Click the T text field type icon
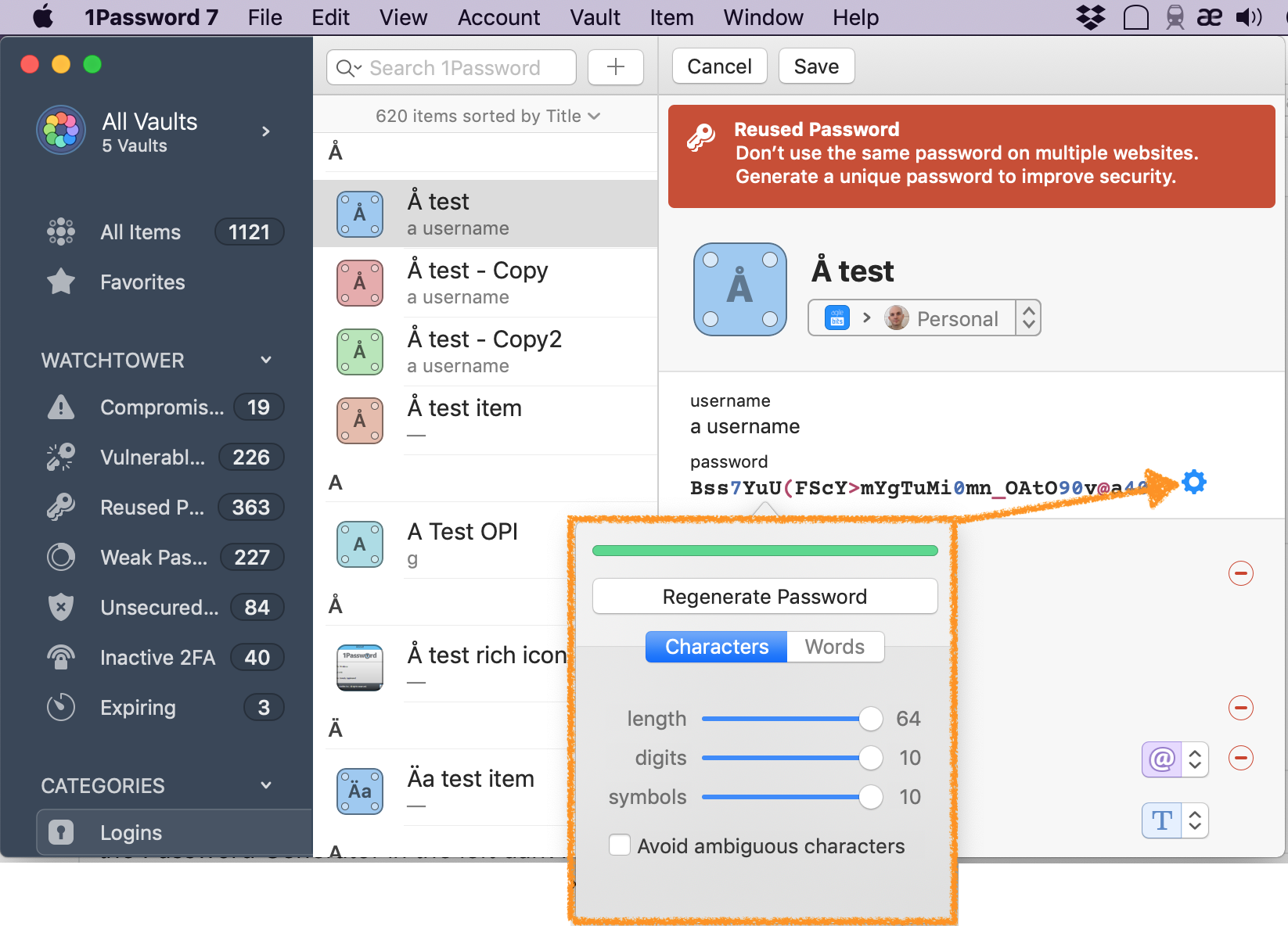This screenshot has height=926, width=1288. 1162,820
